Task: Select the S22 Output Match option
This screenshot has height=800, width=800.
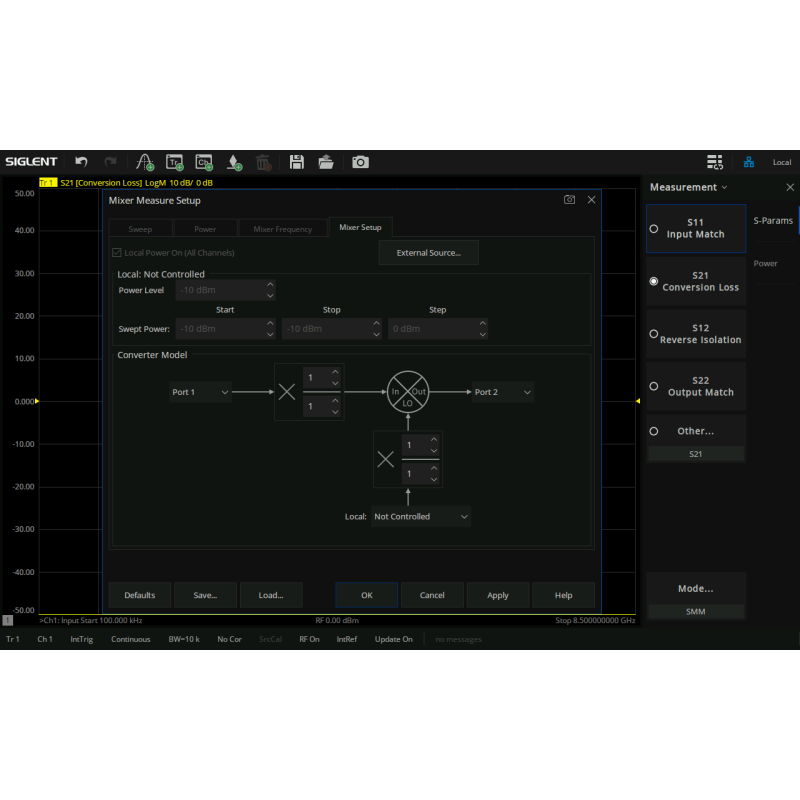Action: pyautogui.click(x=695, y=387)
